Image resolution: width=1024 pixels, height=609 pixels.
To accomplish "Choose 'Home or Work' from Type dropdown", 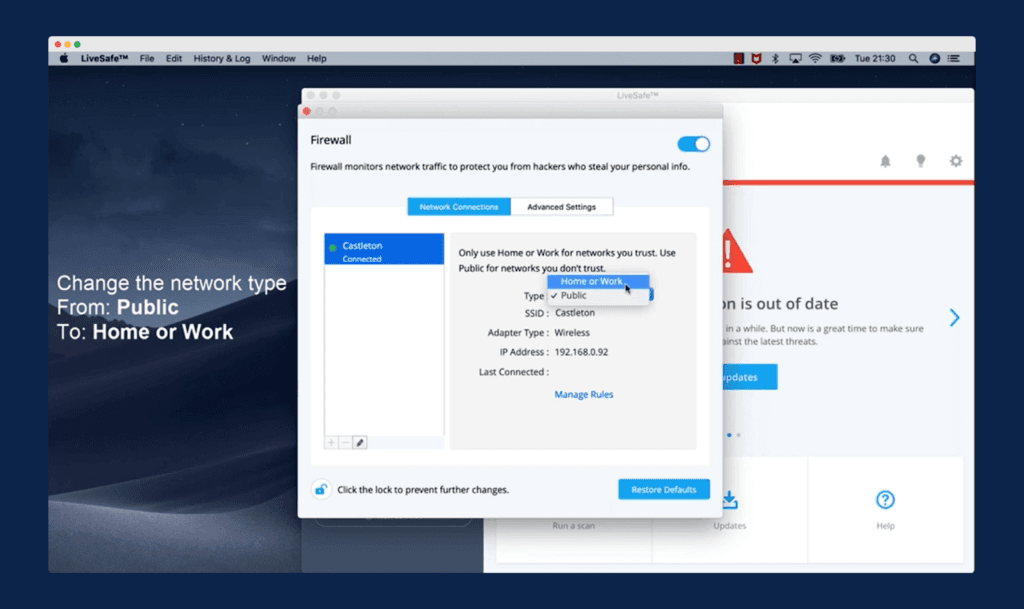I will [591, 282].
